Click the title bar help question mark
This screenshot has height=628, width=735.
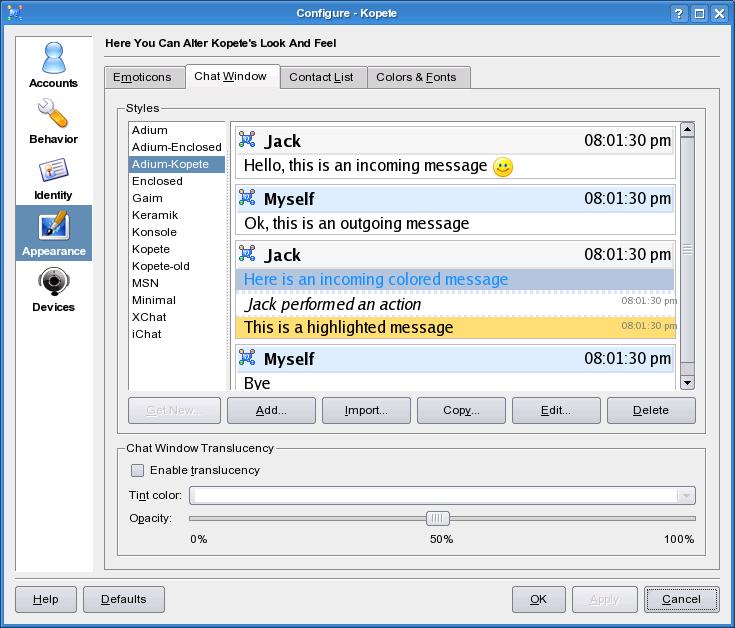(x=678, y=13)
